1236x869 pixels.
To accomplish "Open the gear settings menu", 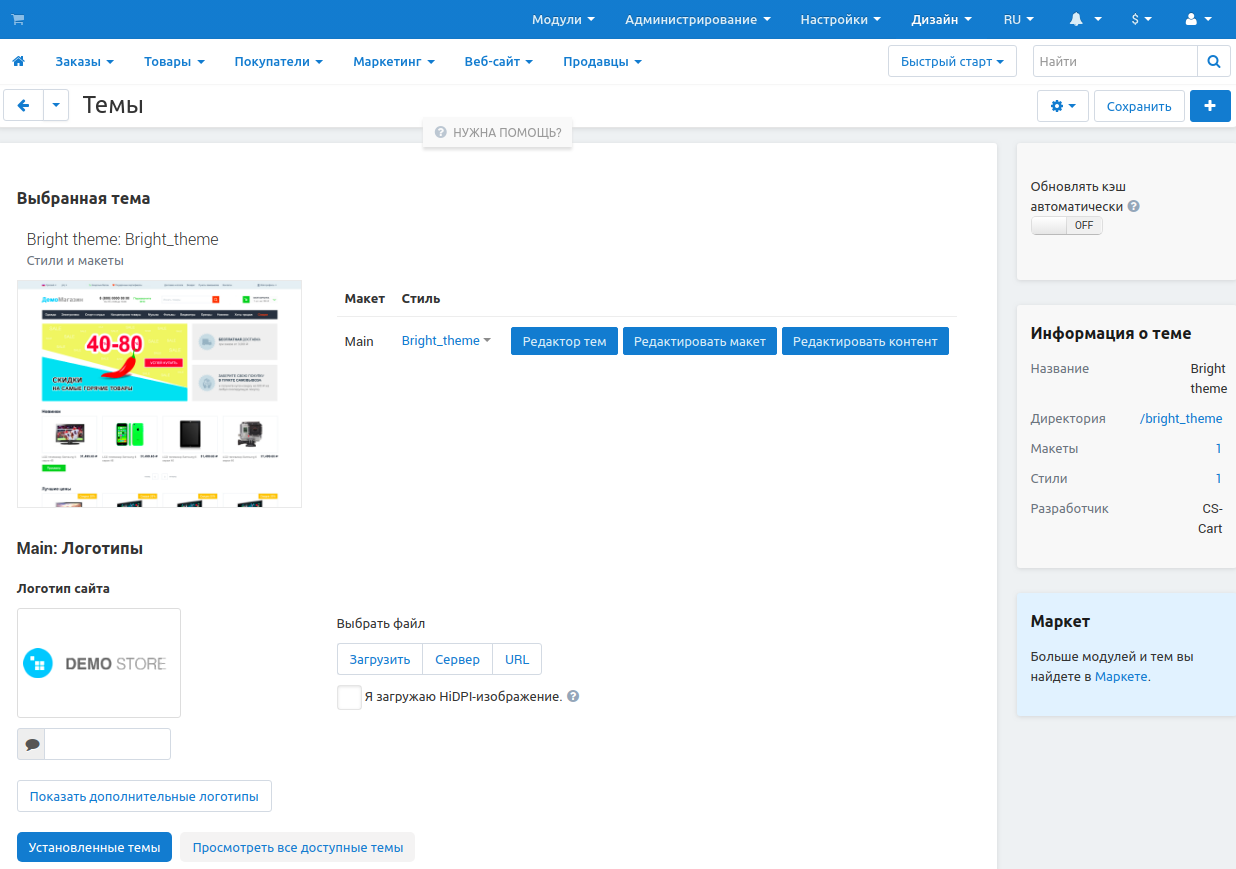I will click(1063, 106).
